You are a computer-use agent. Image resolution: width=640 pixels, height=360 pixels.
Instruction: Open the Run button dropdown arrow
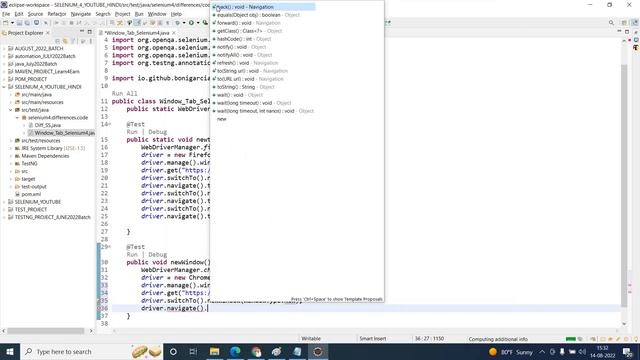coord(198,23)
